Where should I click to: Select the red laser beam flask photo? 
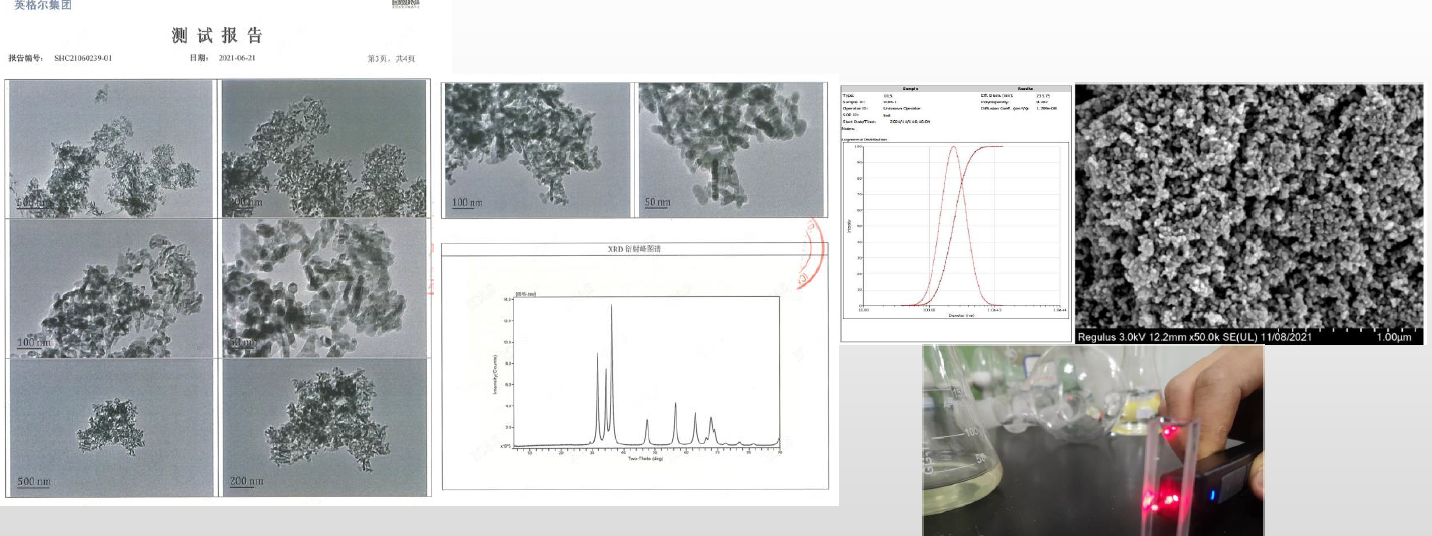click(1093, 440)
